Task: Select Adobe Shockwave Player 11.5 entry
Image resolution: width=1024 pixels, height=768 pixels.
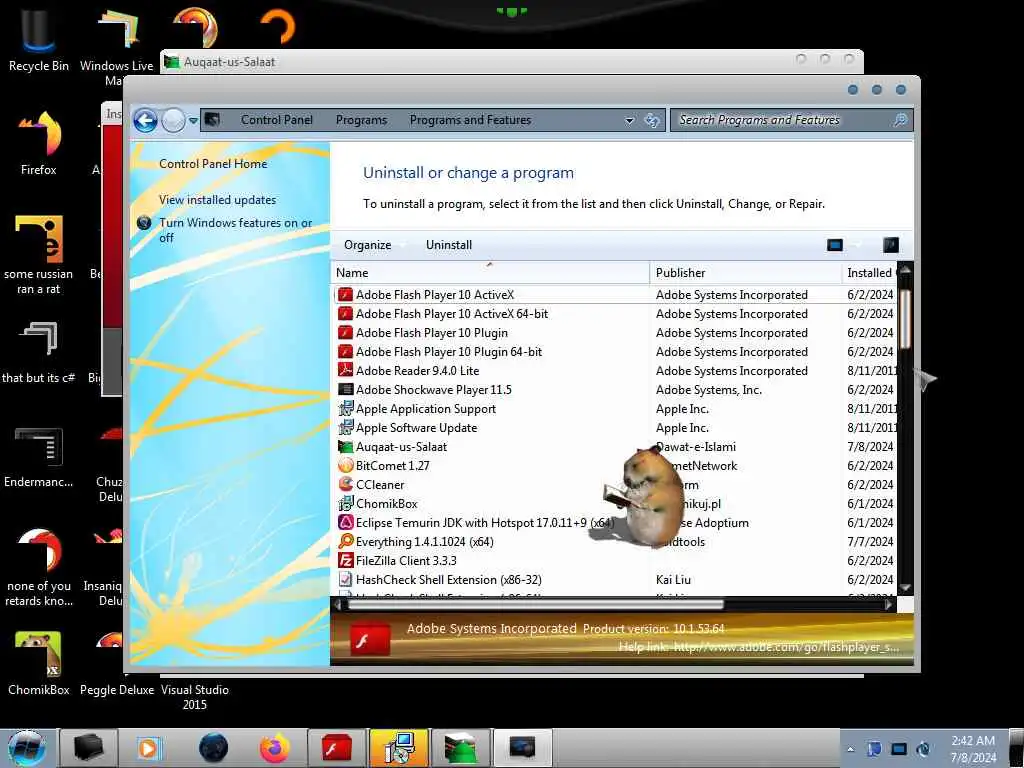Action: [x=615, y=390]
